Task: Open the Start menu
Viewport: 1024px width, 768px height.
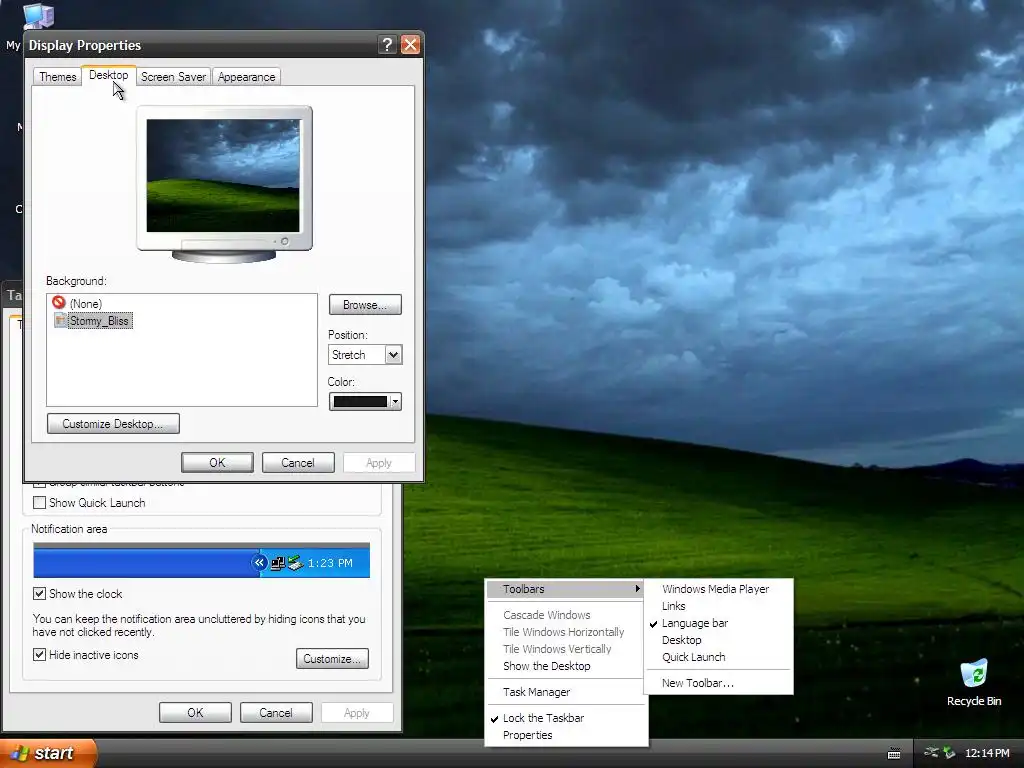Action: [x=48, y=753]
